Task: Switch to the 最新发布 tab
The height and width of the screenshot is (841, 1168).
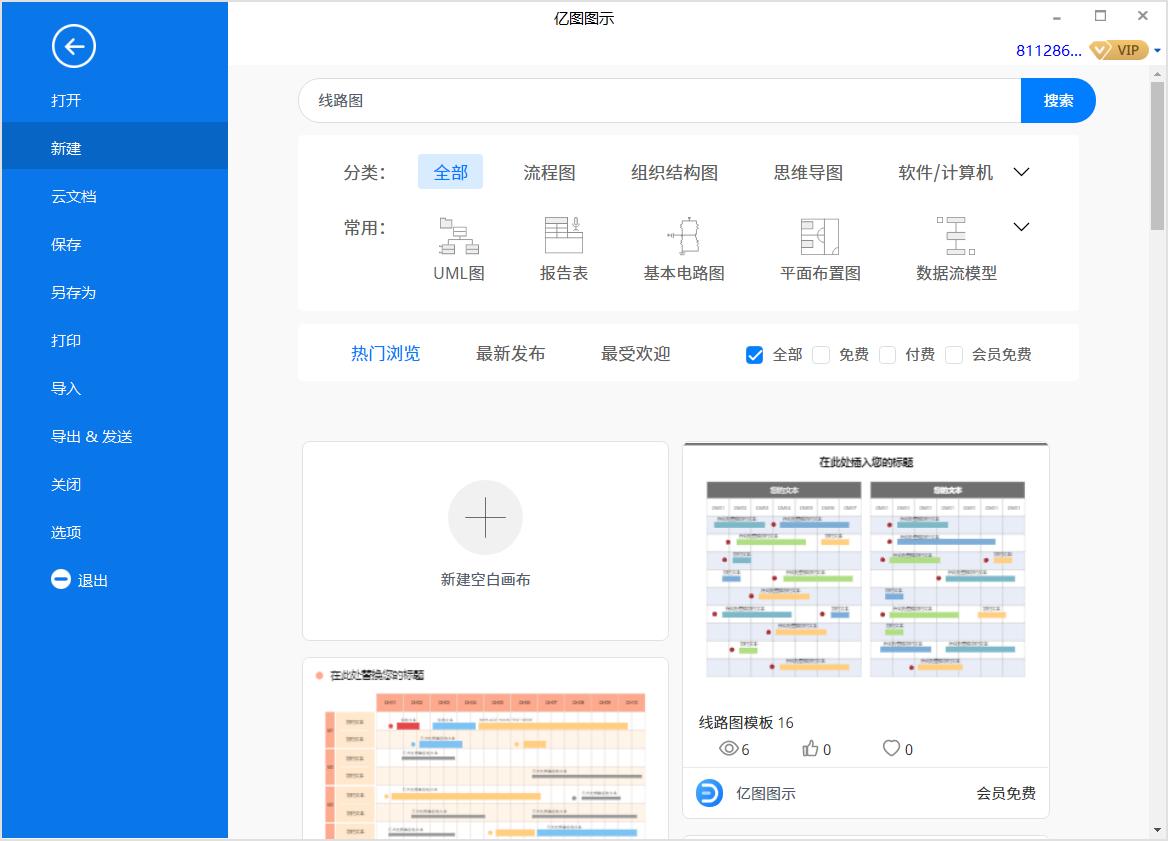Action: coord(510,353)
